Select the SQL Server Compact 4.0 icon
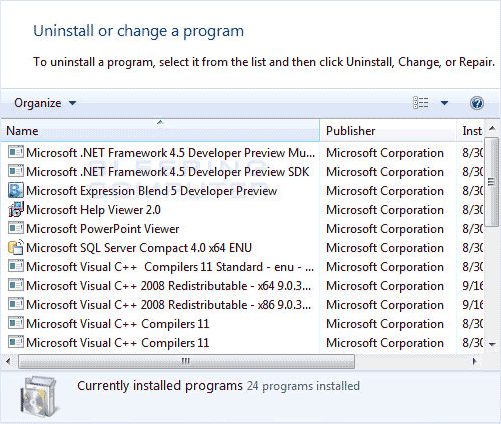501x424 pixels. 16,248
